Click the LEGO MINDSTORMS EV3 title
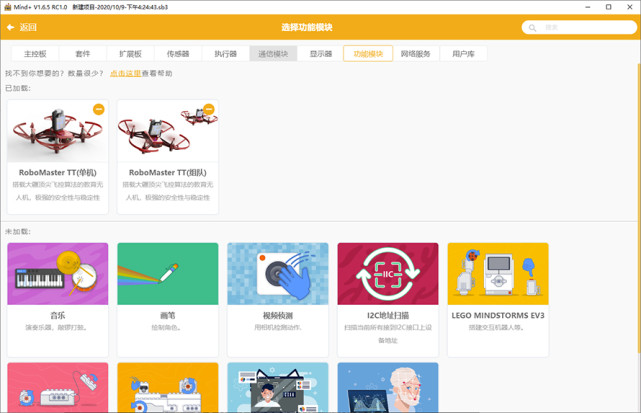Screen dimensions: 641x413 [x=498, y=315]
